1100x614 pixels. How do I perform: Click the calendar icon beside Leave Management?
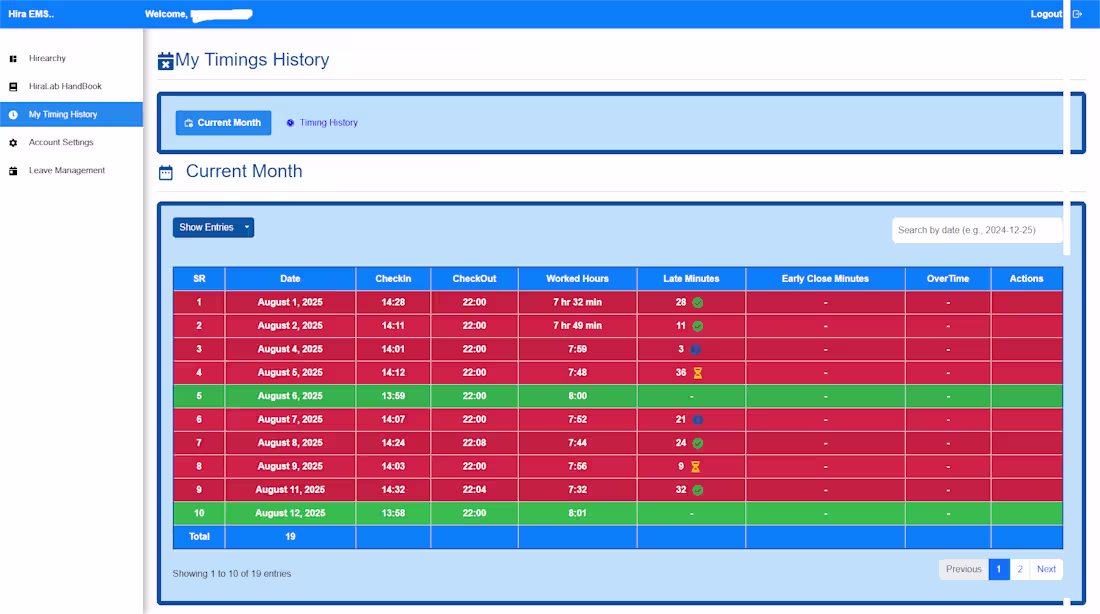click(13, 170)
